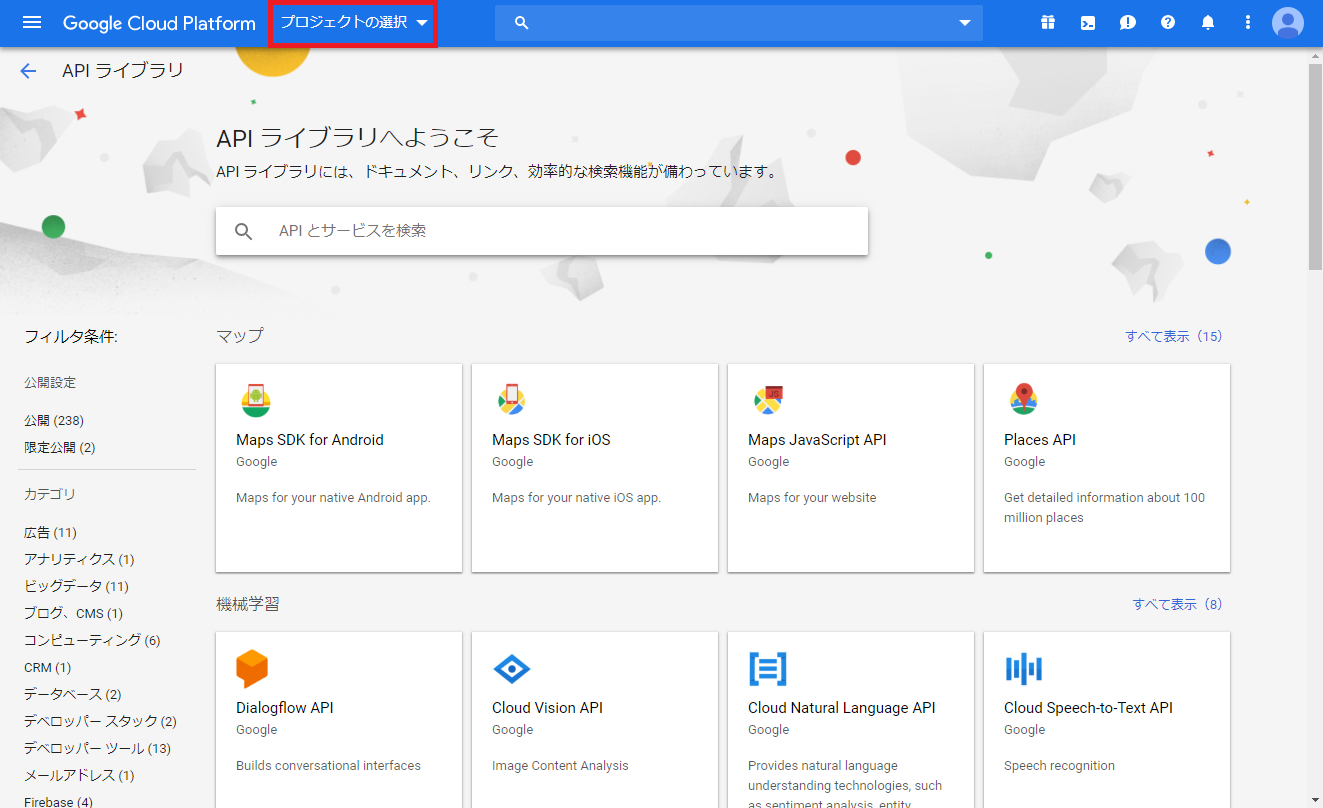Click the magnifier in API search box

pos(244,231)
